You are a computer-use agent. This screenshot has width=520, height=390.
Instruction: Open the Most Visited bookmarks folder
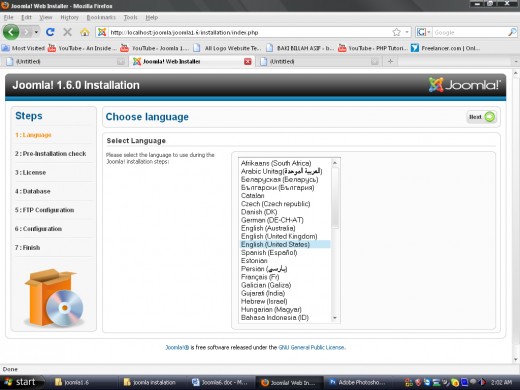tap(23, 48)
